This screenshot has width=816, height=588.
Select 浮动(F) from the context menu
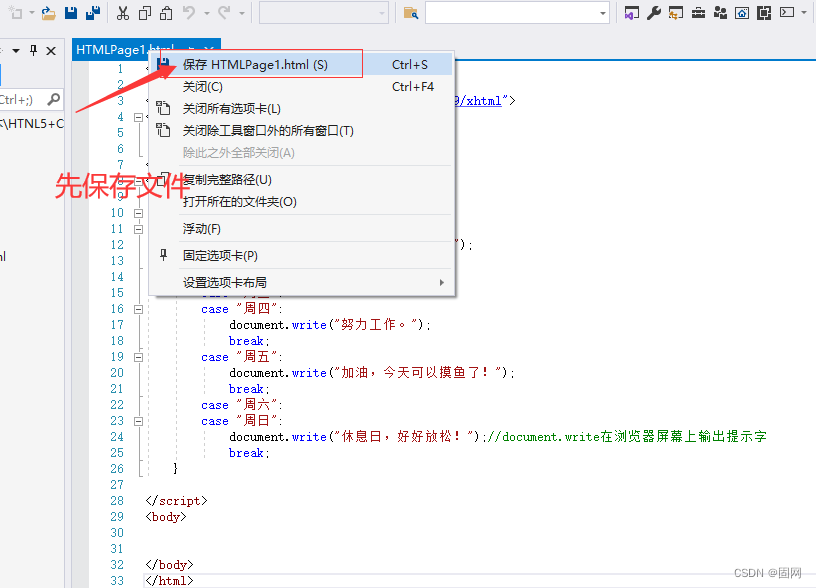click(302, 228)
